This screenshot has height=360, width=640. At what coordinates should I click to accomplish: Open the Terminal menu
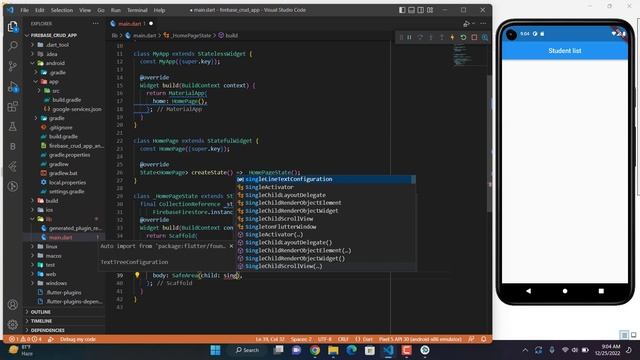pos(137,10)
